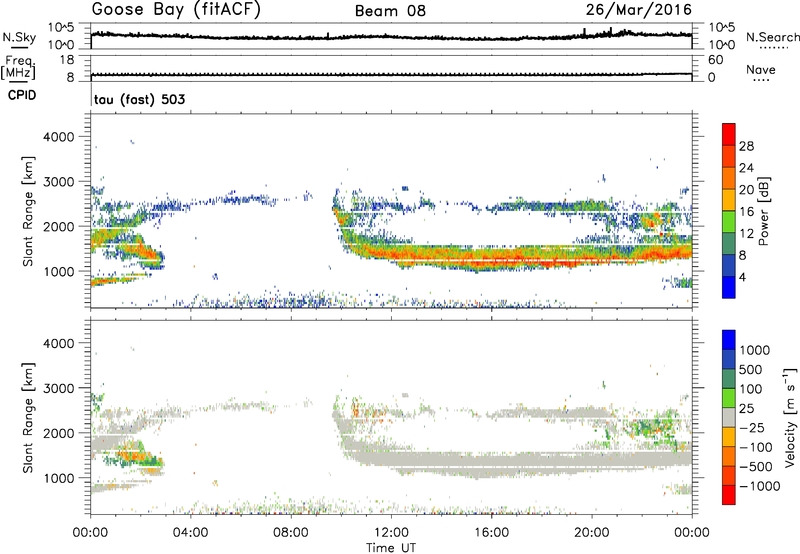Click the date '26/Mar/2016'
Screen dimensions: 800x554
coord(639,10)
